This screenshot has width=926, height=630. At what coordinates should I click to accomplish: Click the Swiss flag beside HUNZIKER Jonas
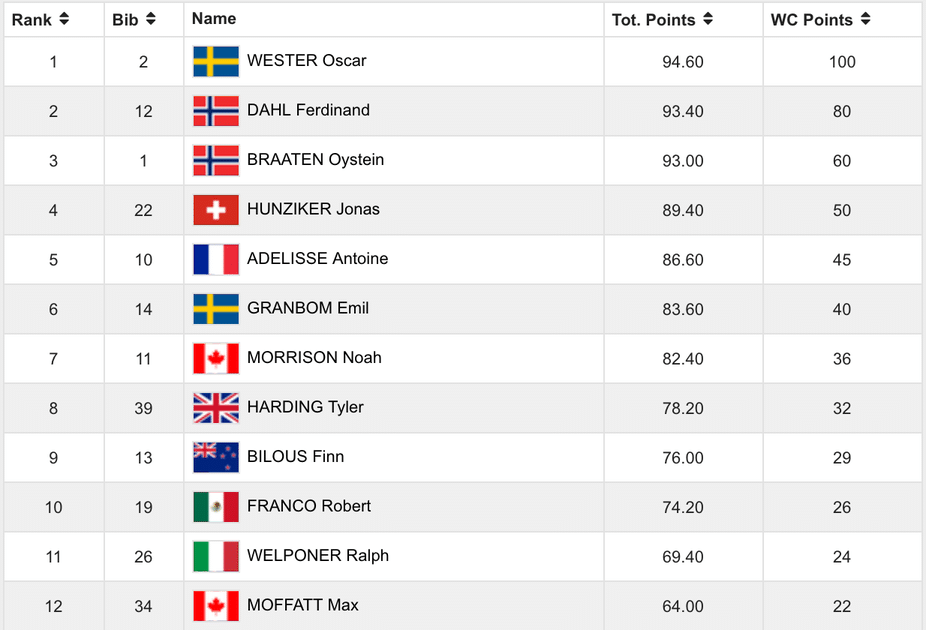pos(216,210)
